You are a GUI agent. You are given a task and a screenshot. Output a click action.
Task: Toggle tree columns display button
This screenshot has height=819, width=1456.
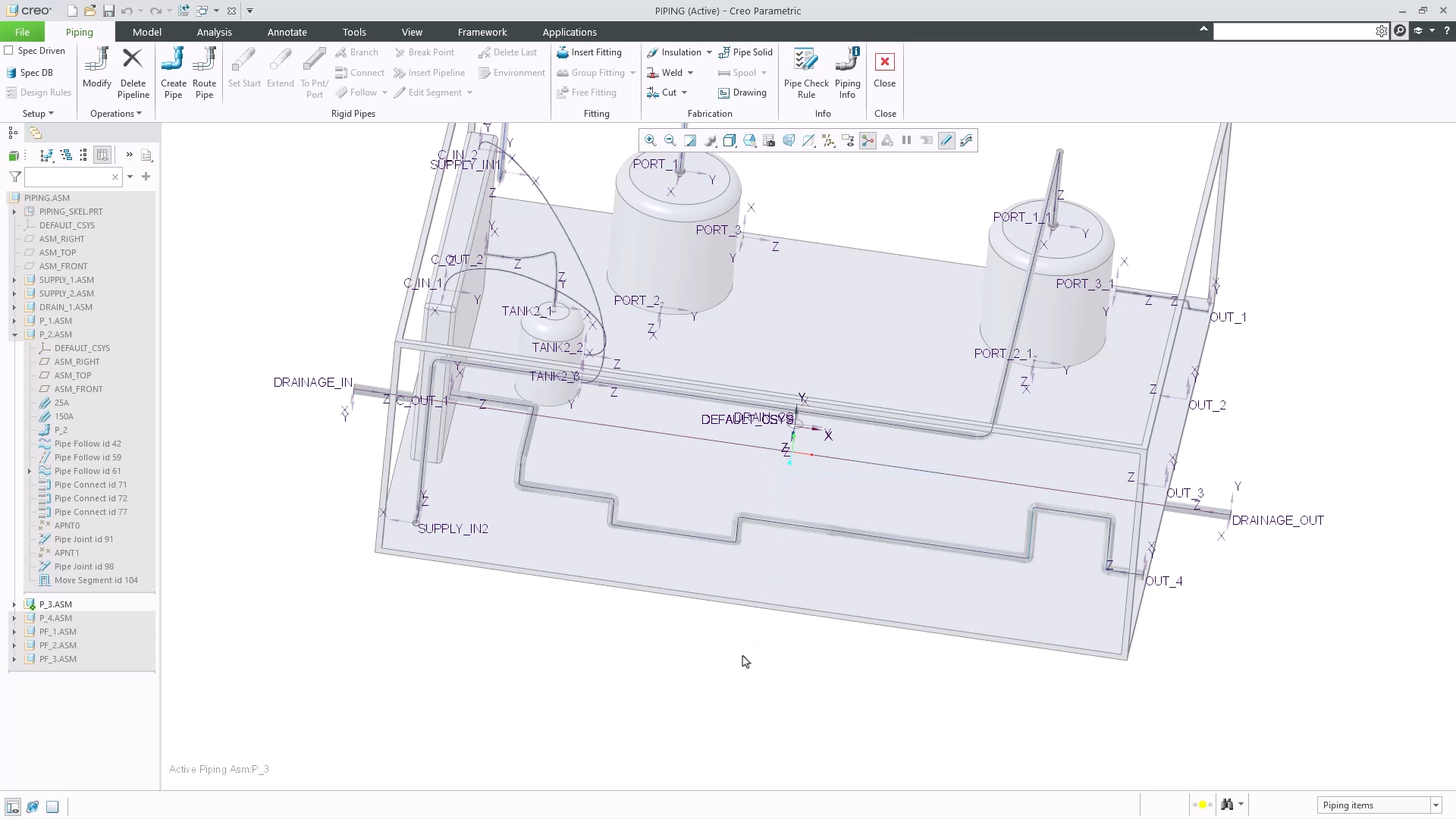tap(102, 155)
